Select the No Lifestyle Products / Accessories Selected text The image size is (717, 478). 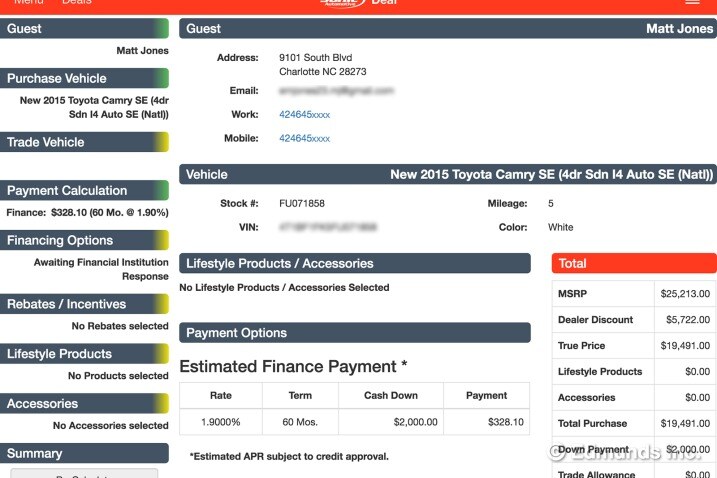(x=284, y=287)
